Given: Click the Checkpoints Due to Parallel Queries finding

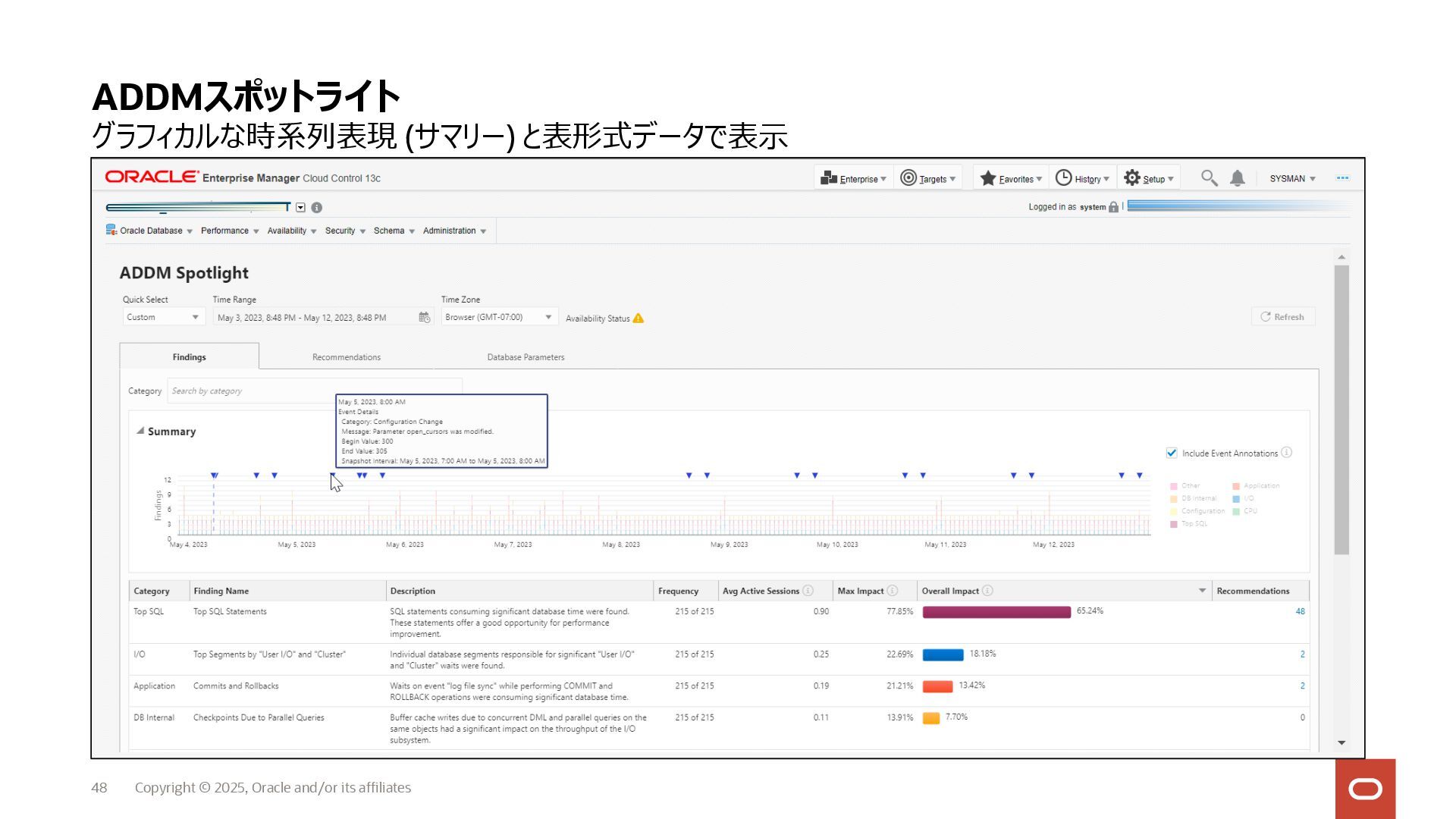Looking at the screenshot, I should click(x=259, y=717).
